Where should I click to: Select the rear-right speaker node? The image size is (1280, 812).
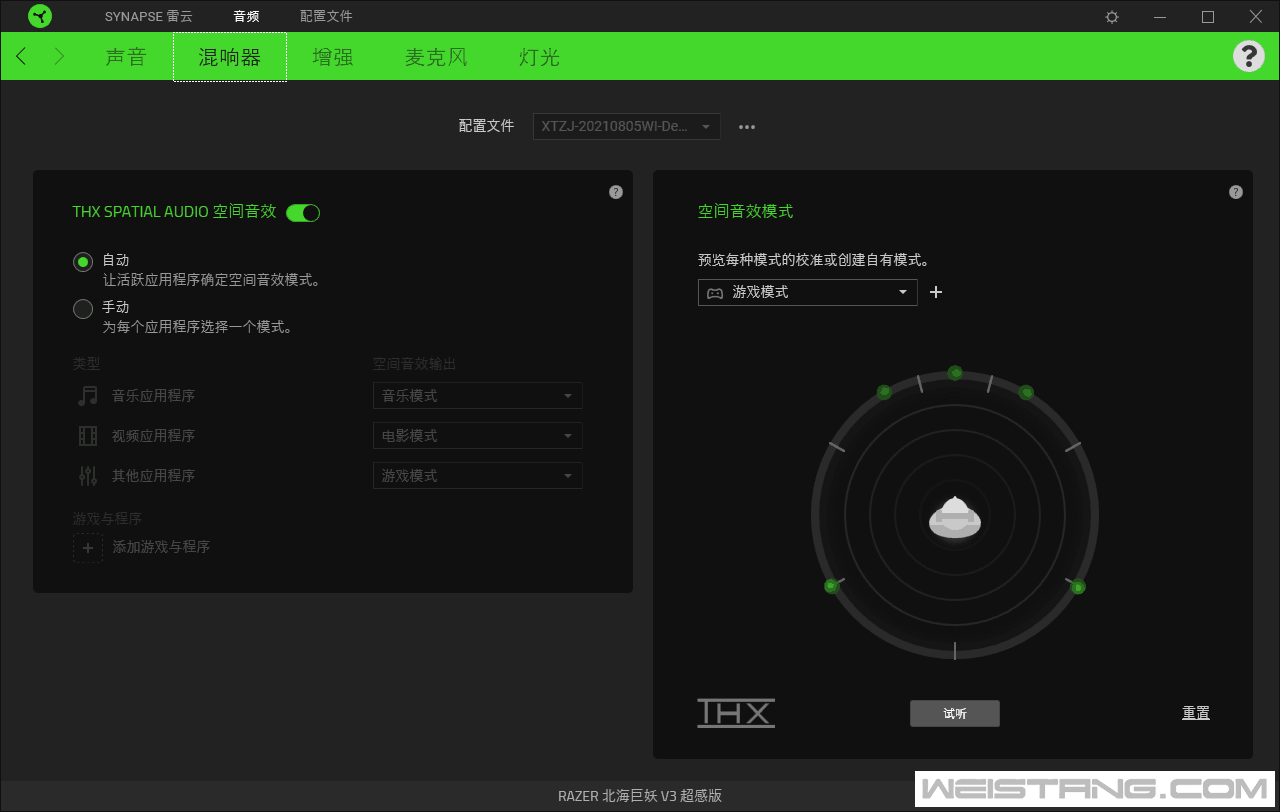[1078, 587]
